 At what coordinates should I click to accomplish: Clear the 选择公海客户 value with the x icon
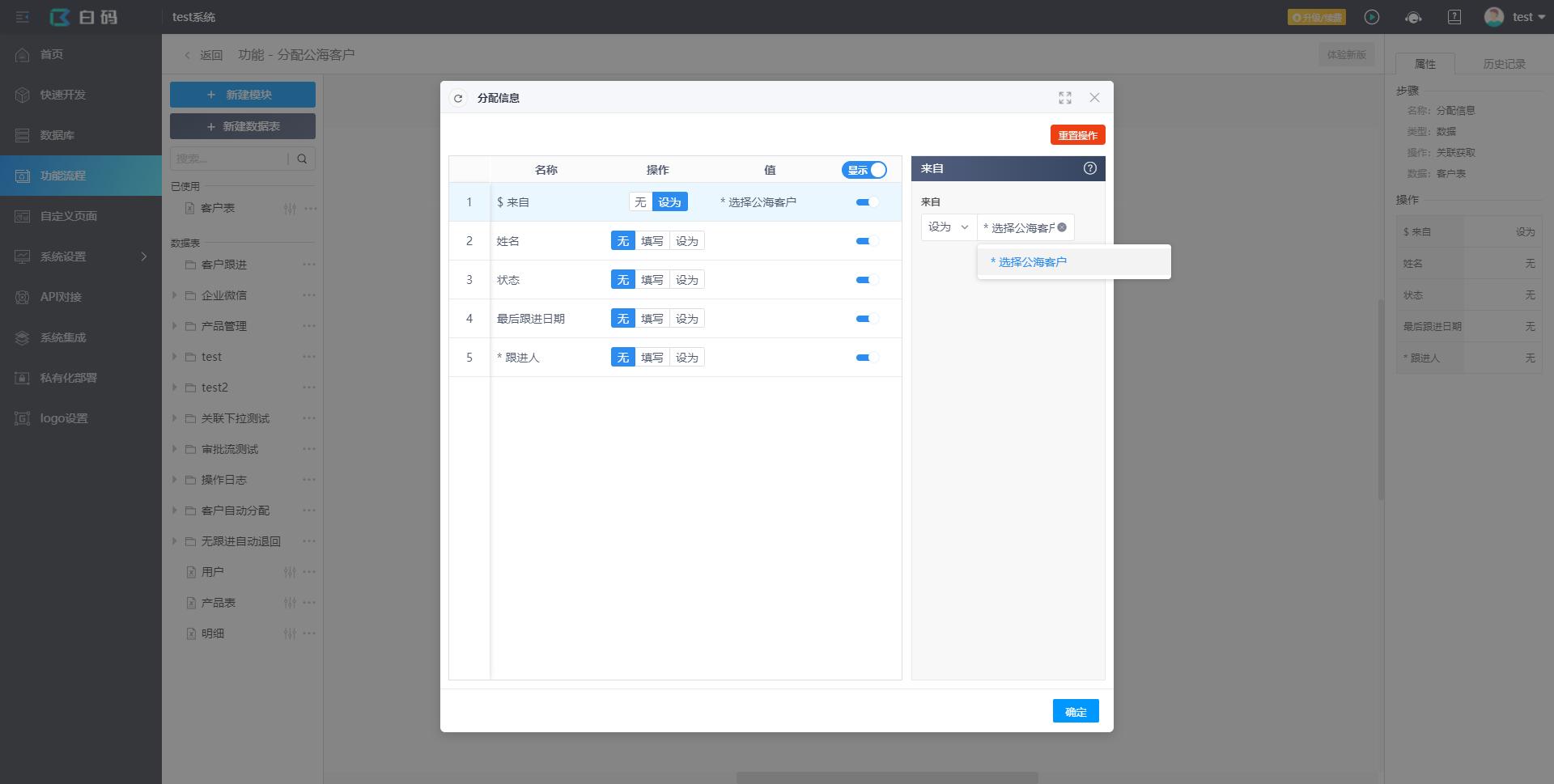coord(1062,227)
